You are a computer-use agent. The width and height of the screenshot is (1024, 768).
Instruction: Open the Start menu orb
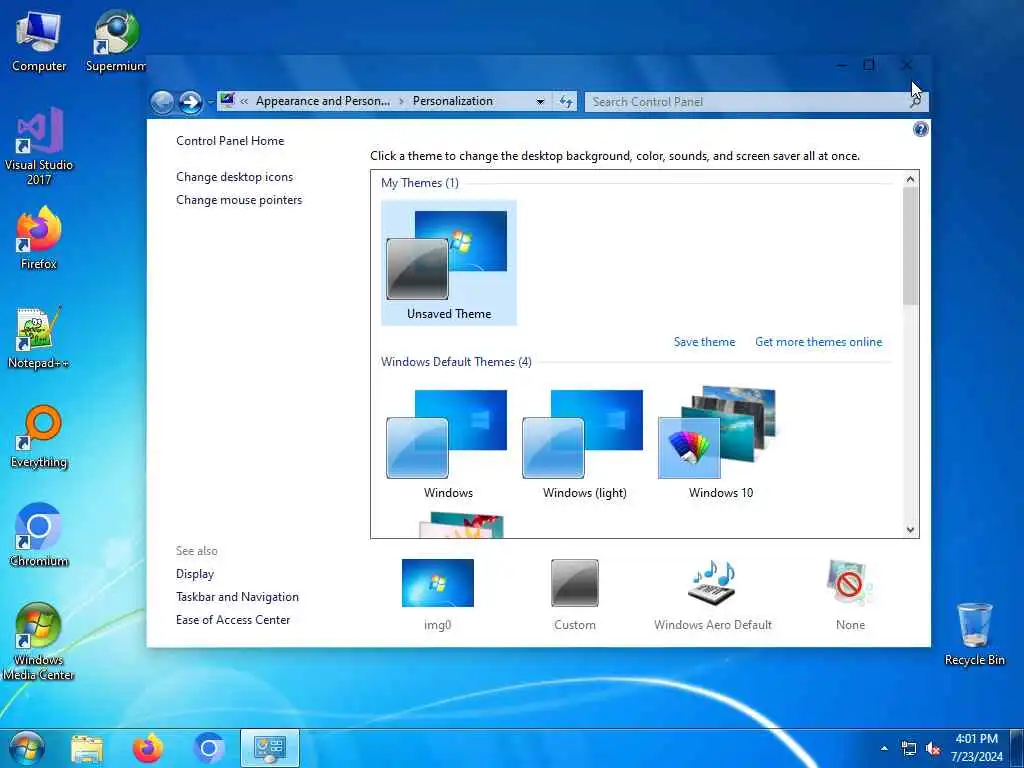coord(27,748)
